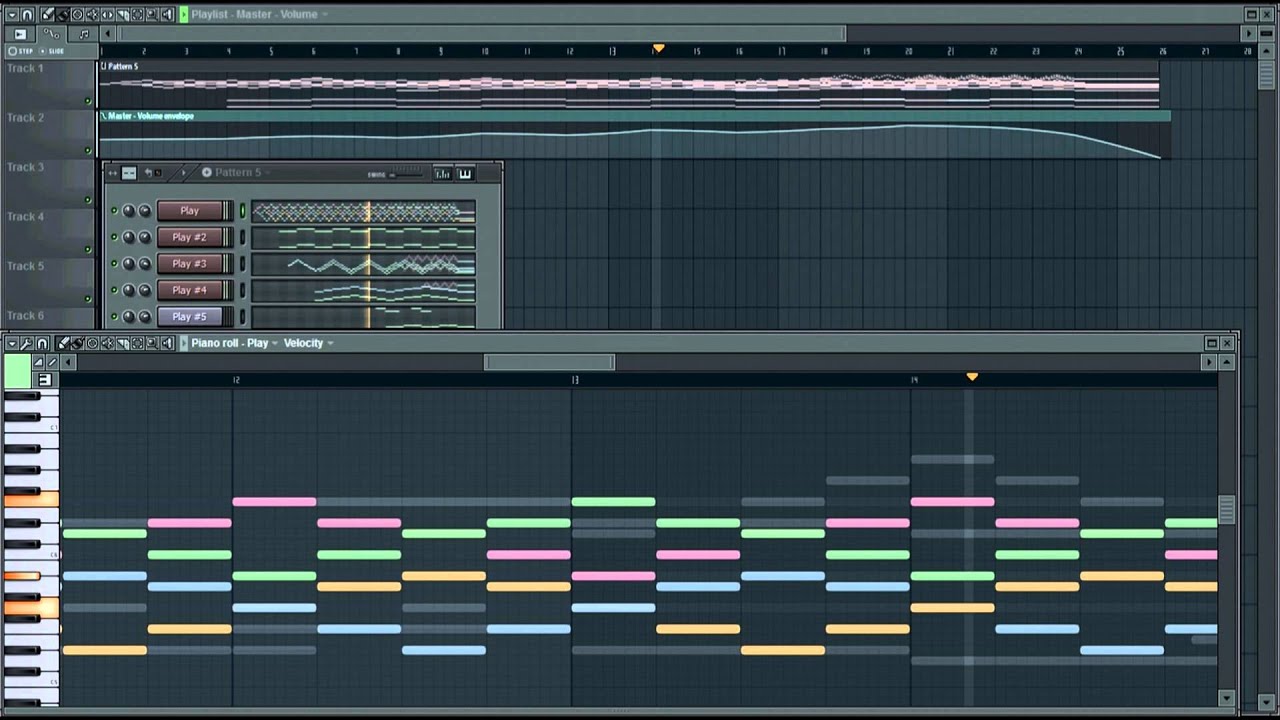
Task: Open the mini piano roll preview of Play #3
Action: pos(363,264)
